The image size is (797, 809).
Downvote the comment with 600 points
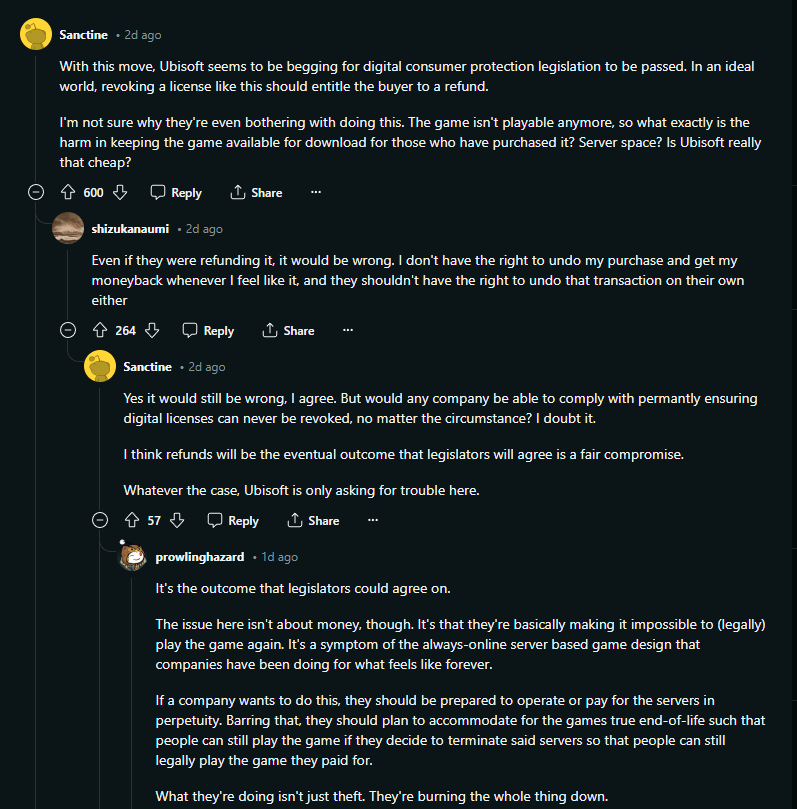(120, 192)
